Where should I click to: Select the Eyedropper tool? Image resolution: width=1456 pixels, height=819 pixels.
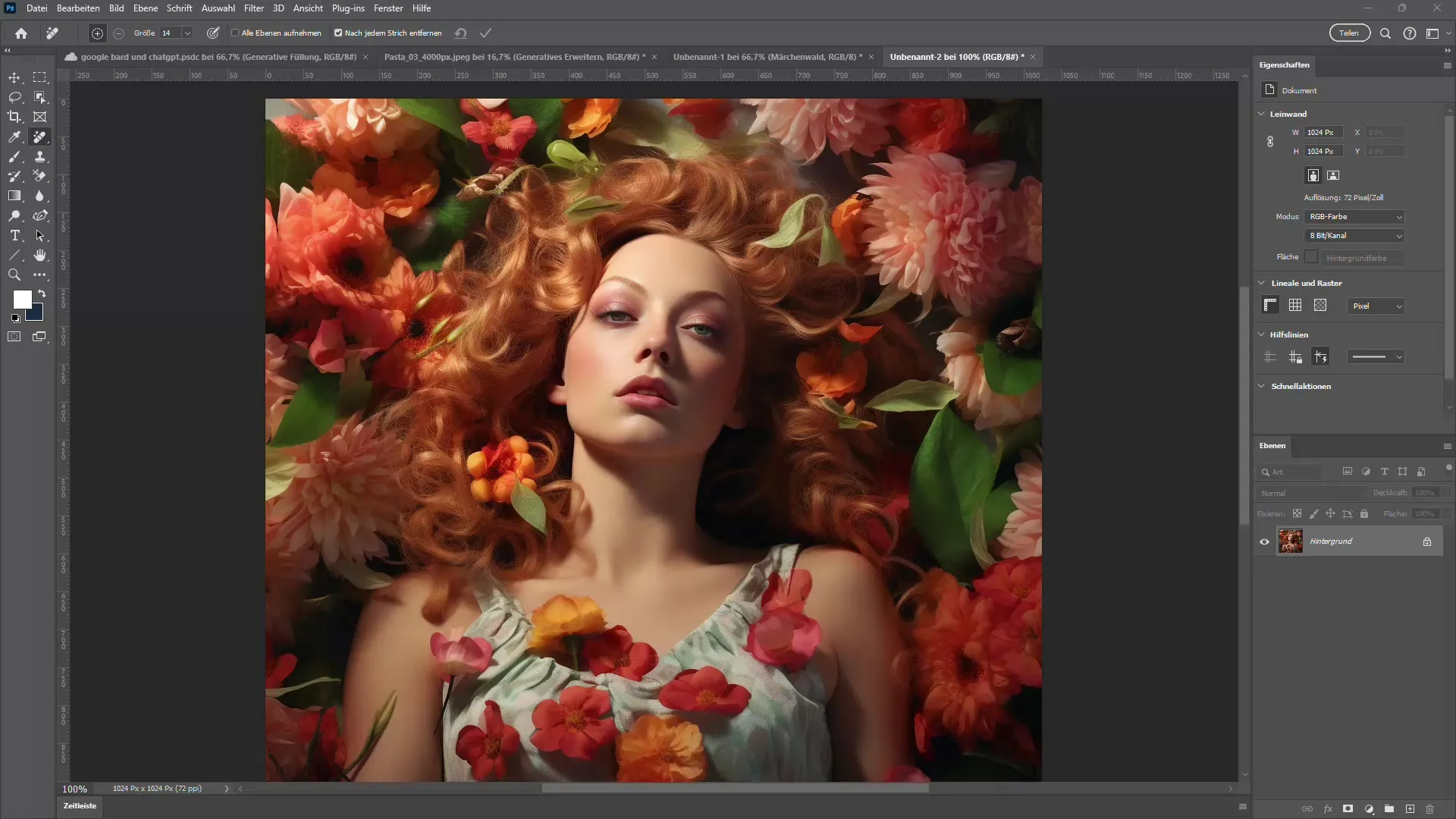tap(14, 136)
